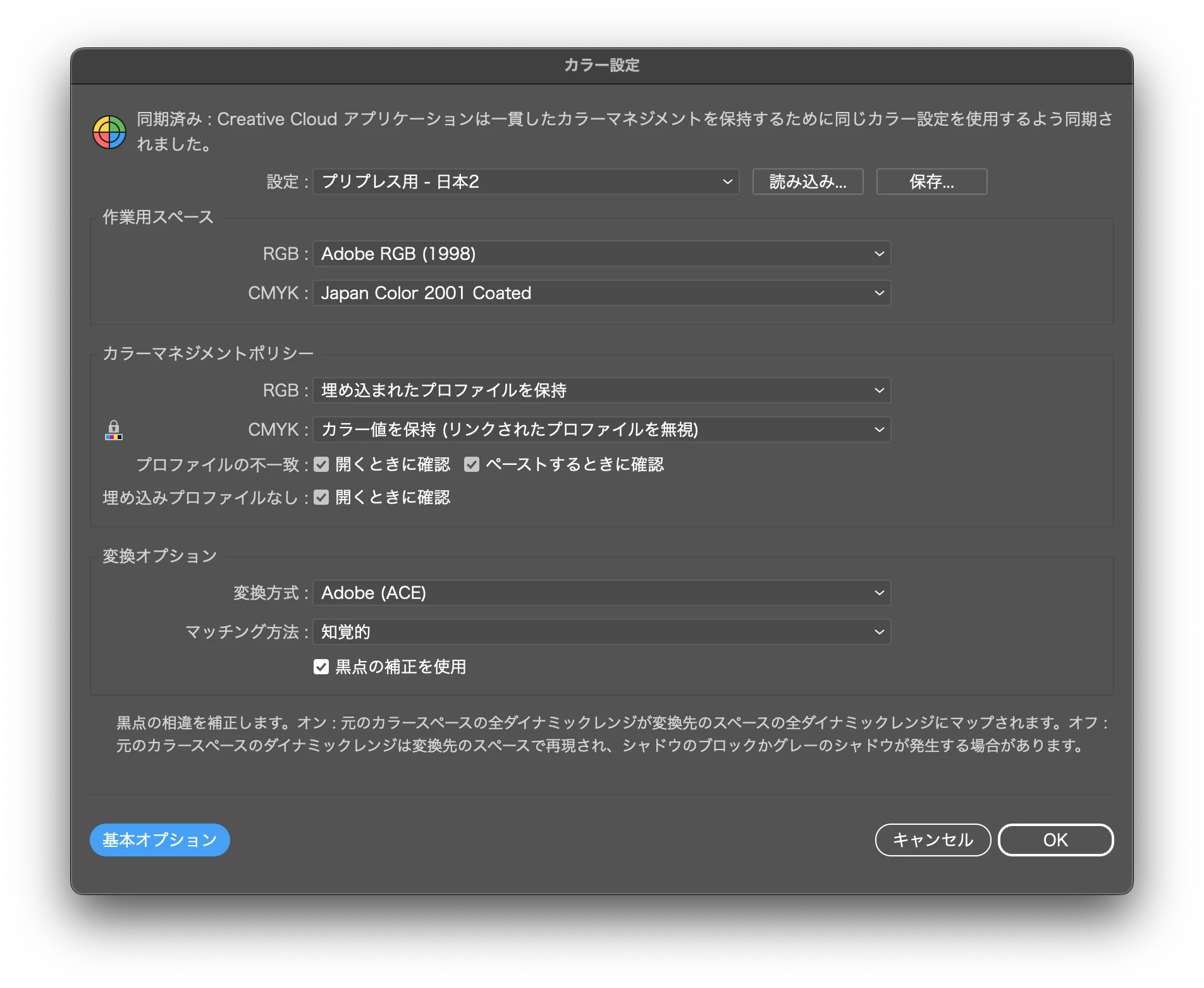Click the キャンセル button
The height and width of the screenshot is (988, 1204).
pyautogui.click(x=933, y=840)
